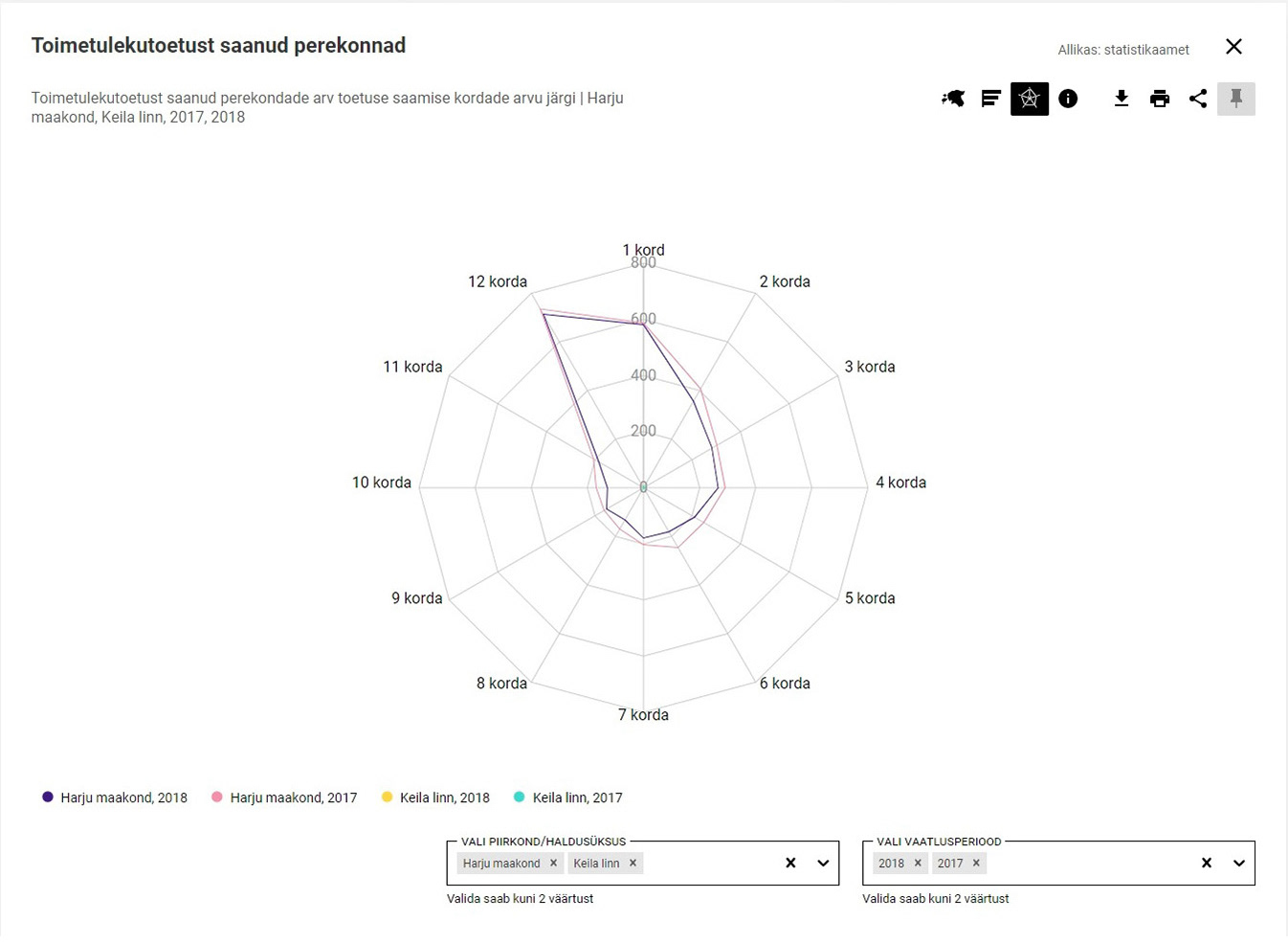This screenshot has width=1288, height=943.
Task: Clear all selections in the region dropdown
Action: point(790,864)
